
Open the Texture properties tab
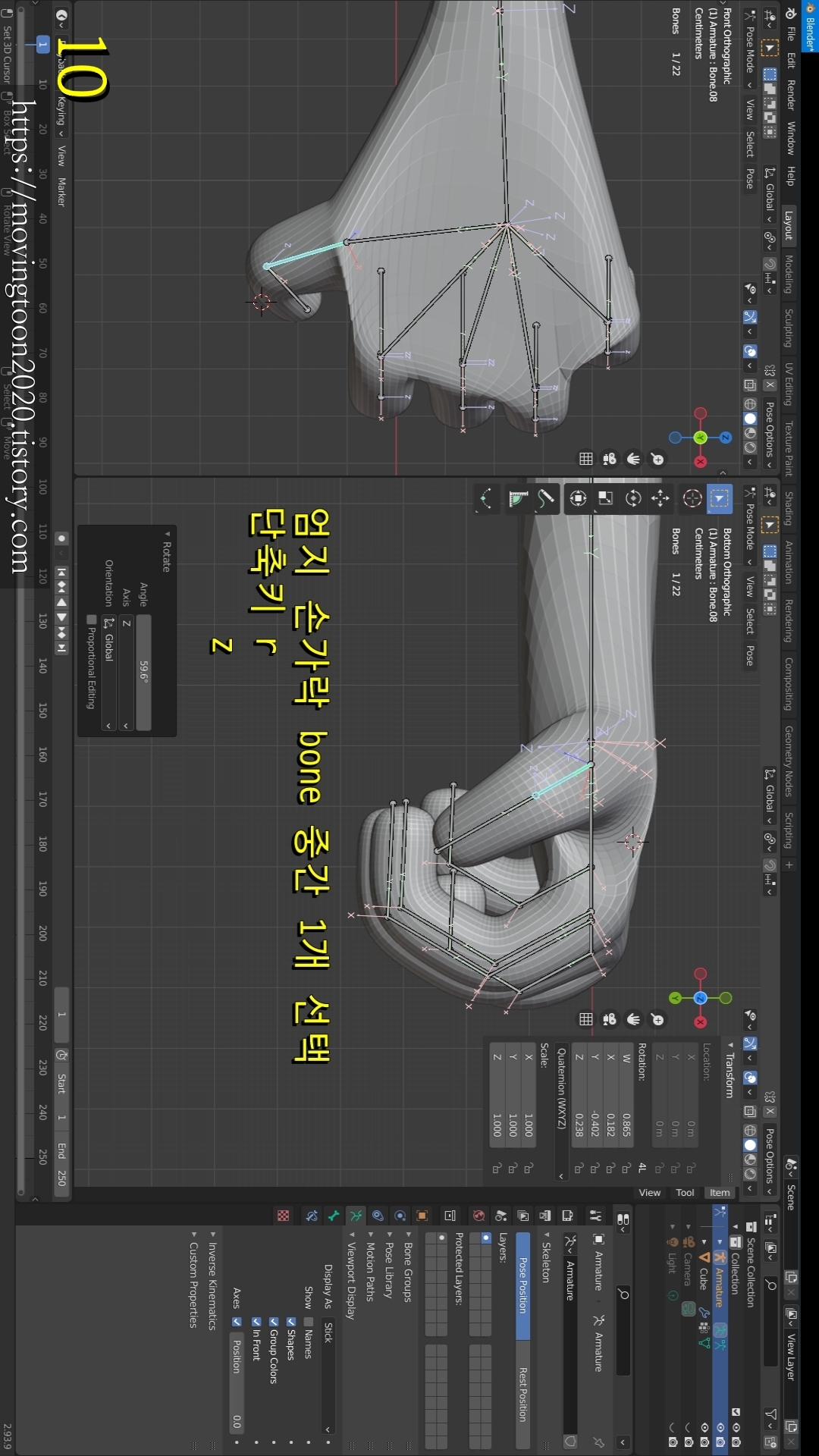pyautogui.click(x=283, y=1216)
